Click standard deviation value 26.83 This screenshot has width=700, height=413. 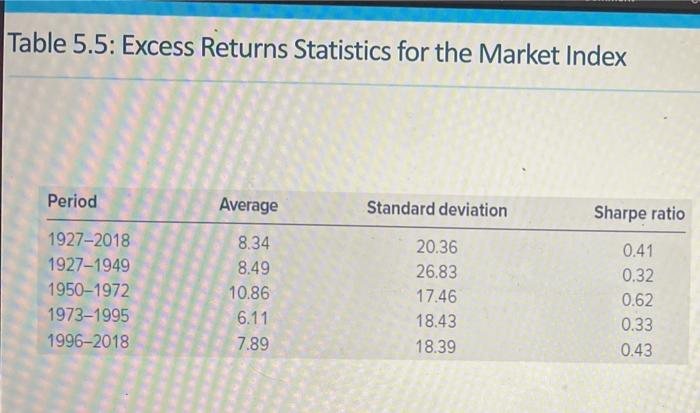click(x=437, y=272)
